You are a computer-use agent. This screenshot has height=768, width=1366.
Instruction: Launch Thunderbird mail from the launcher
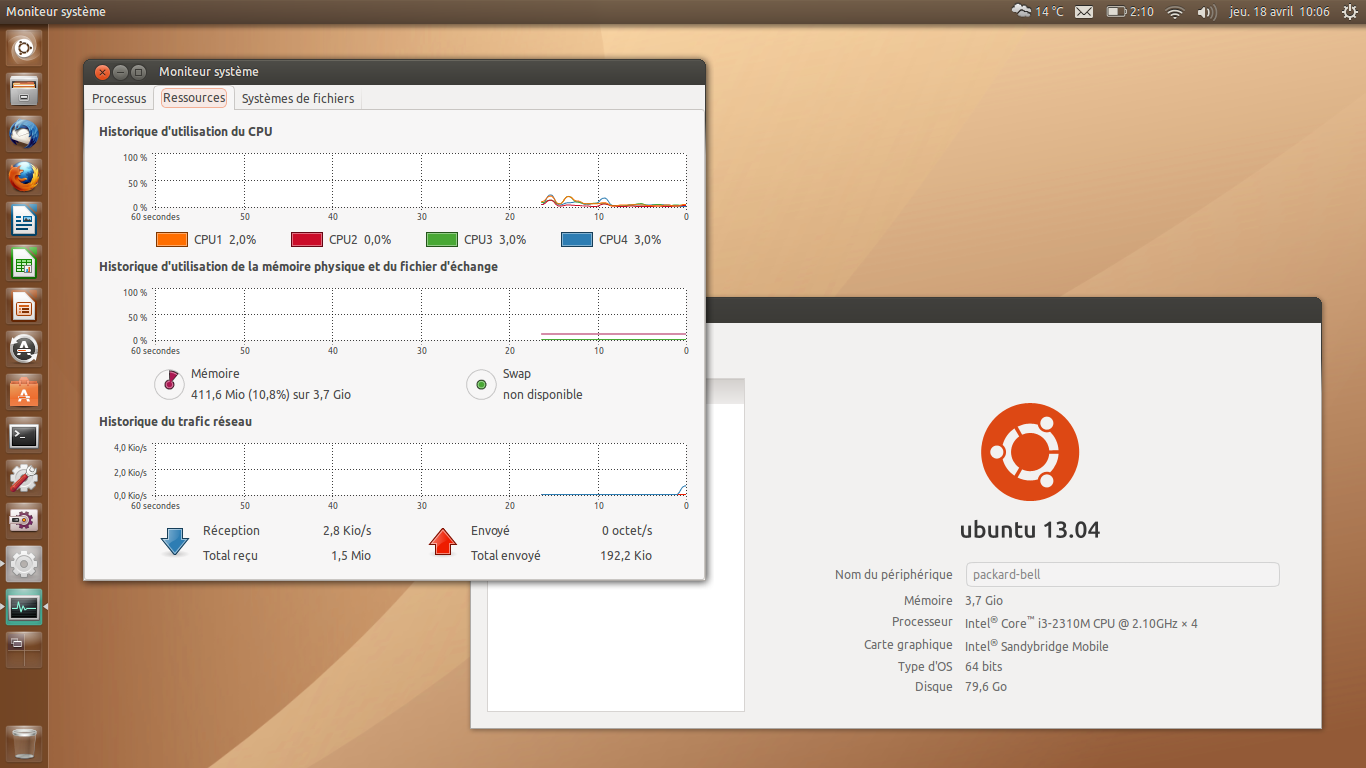pos(24,133)
